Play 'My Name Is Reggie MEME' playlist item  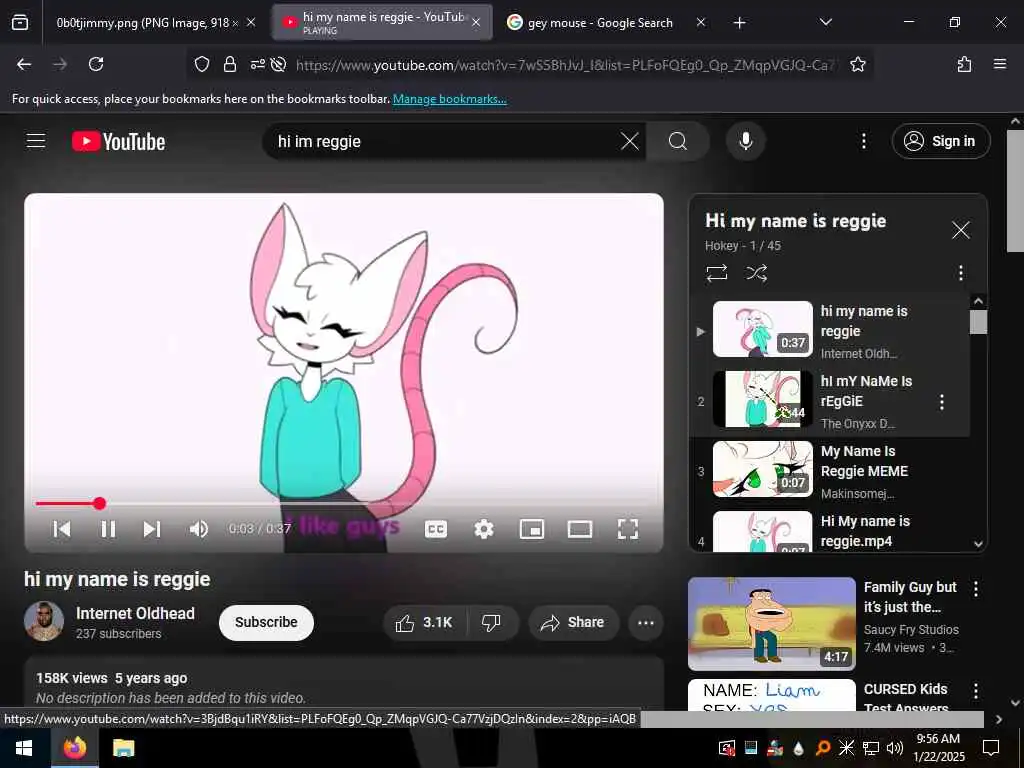pyautogui.click(x=829, y=471)
